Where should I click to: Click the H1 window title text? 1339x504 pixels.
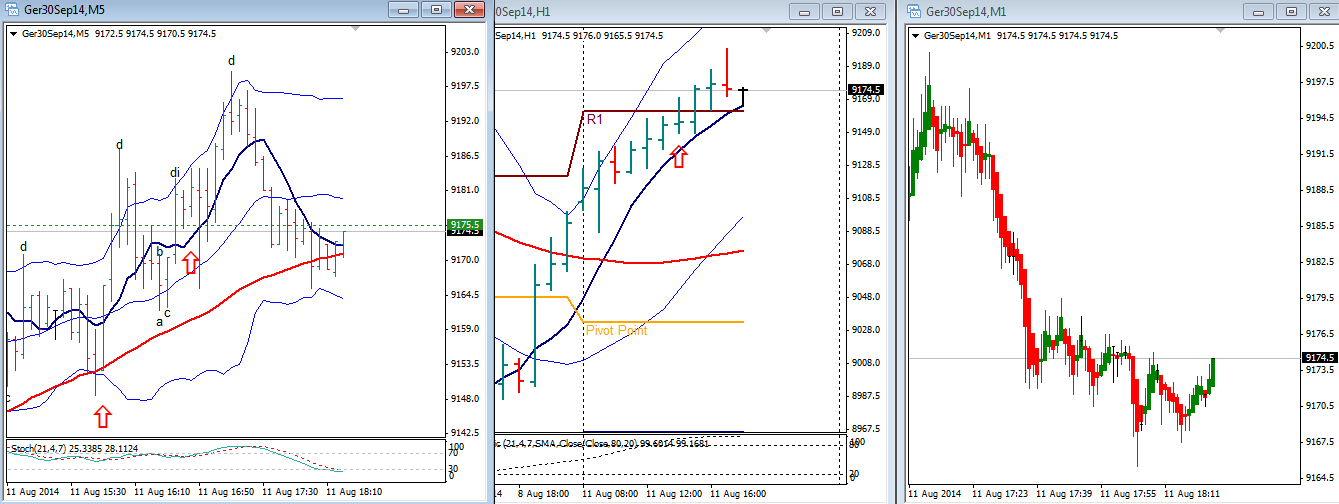pyautogui.click(x=523, y=10)
